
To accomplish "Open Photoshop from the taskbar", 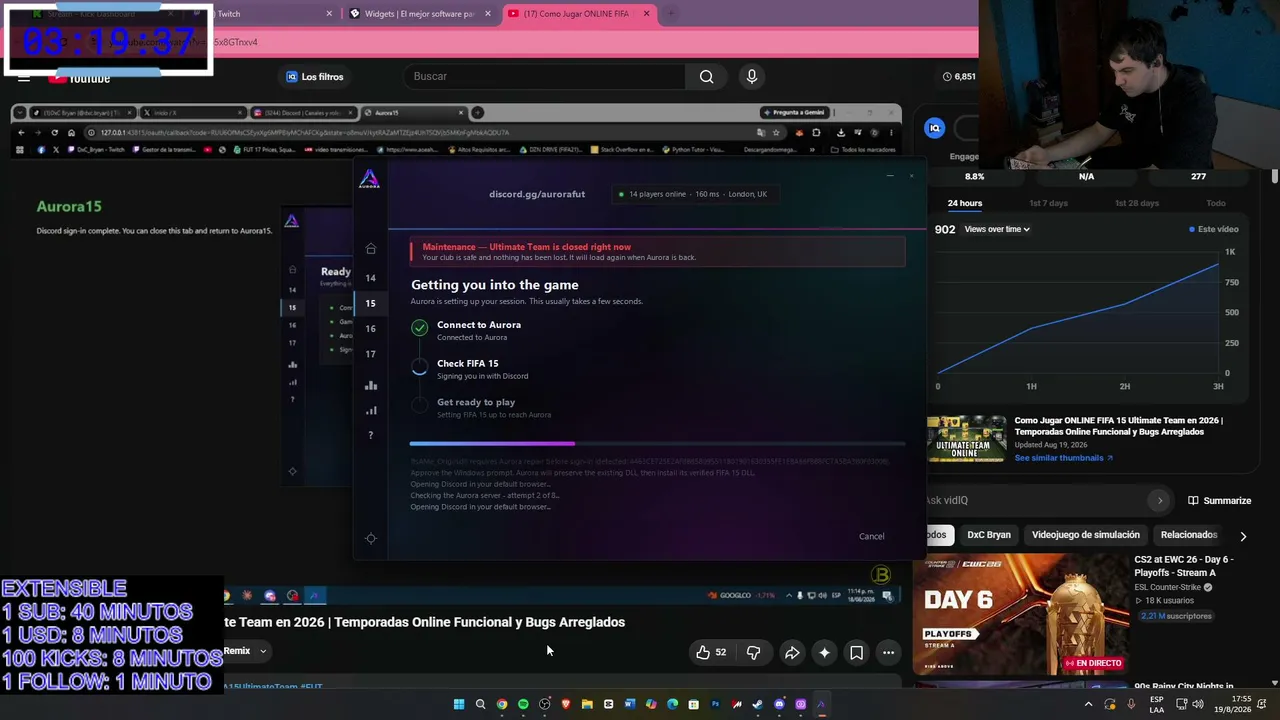I will click(x=715, y=704).
